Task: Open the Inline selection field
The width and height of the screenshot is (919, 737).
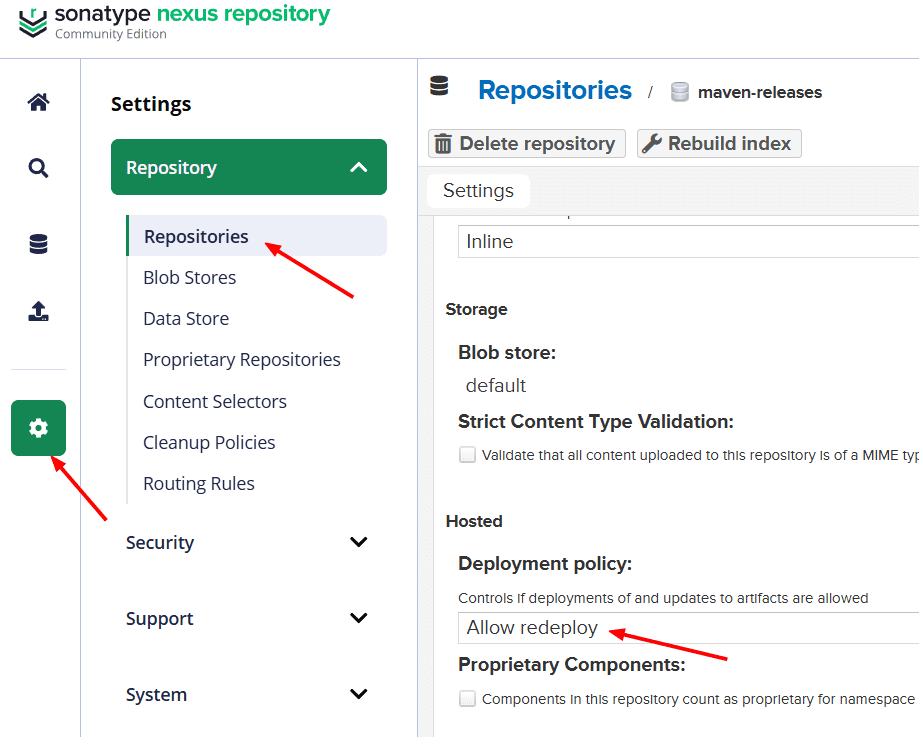Action: [x=688, y=242]
